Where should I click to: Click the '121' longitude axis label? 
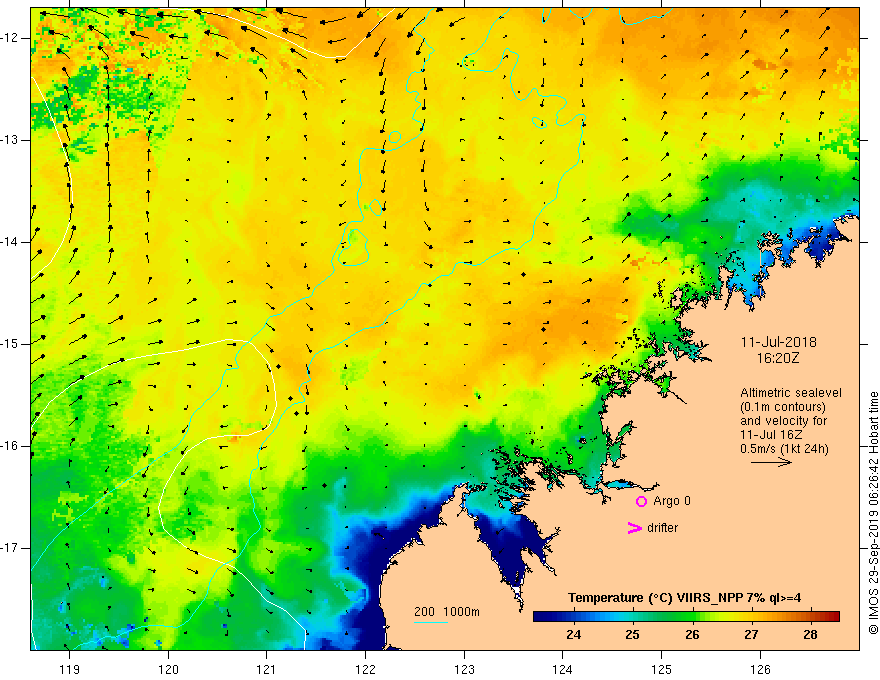267,669
